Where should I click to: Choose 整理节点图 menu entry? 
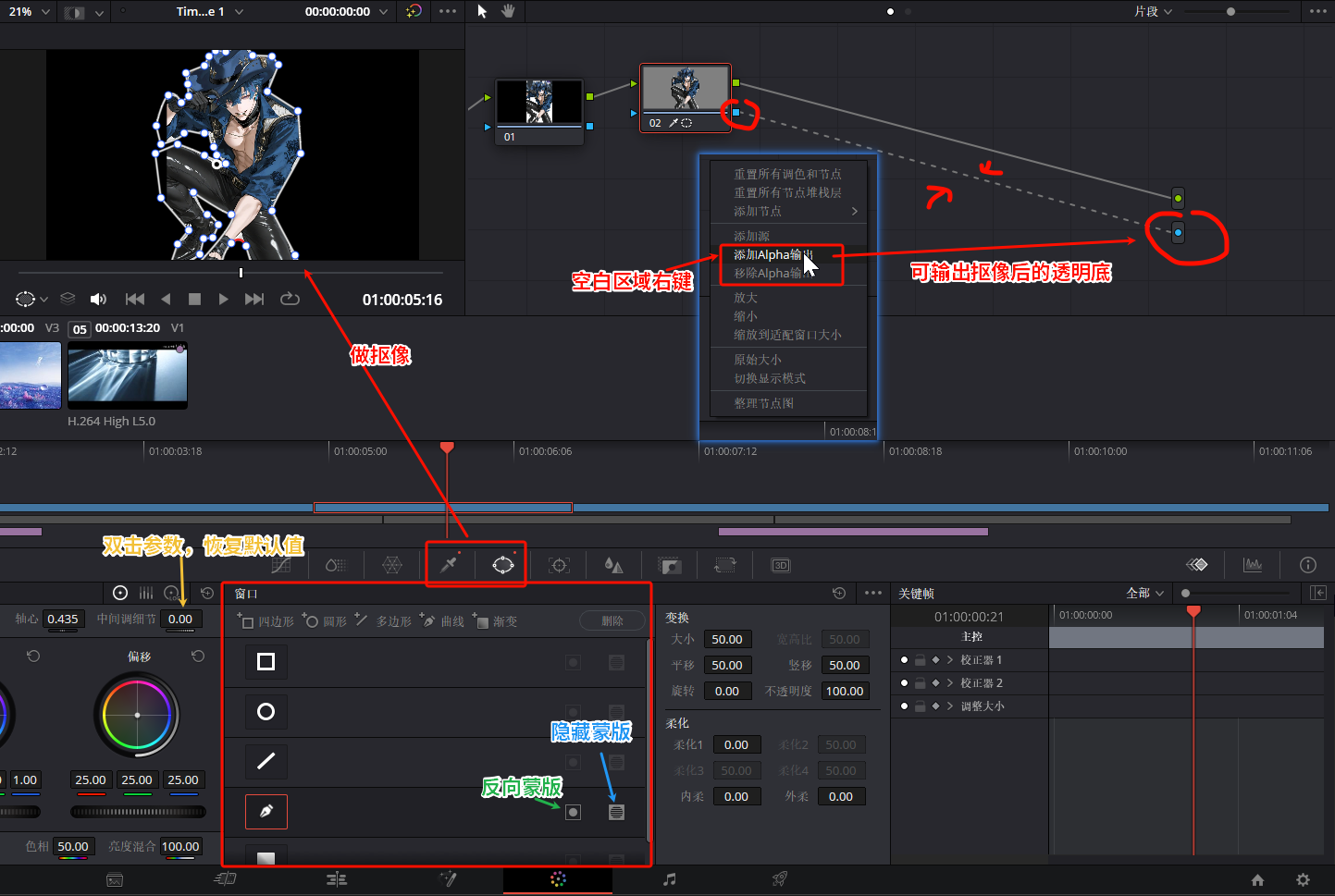pos(788,403)
